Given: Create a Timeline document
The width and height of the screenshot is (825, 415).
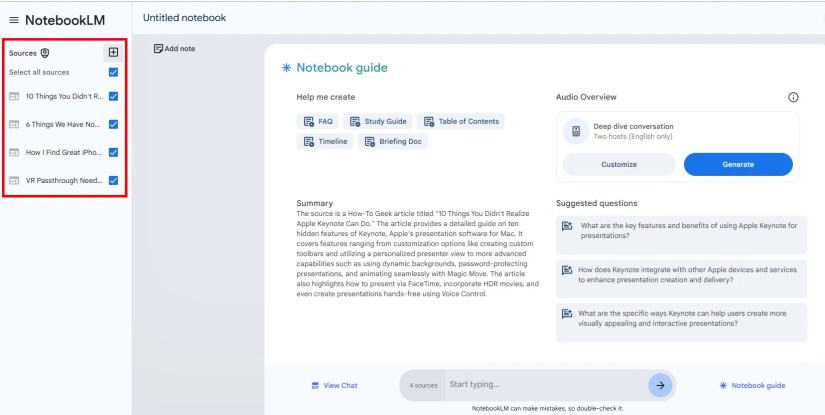Looking at the screenshot, I should pos(325,141).
